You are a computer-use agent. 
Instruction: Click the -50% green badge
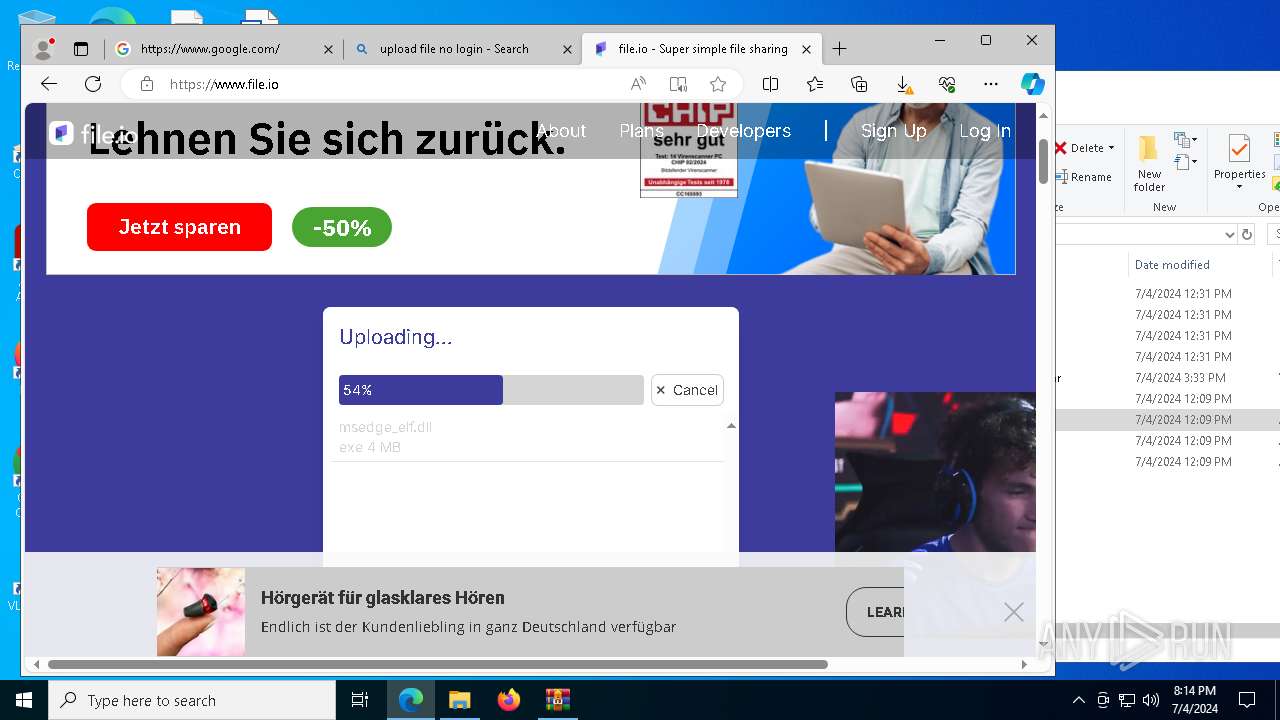click(342, 228)
